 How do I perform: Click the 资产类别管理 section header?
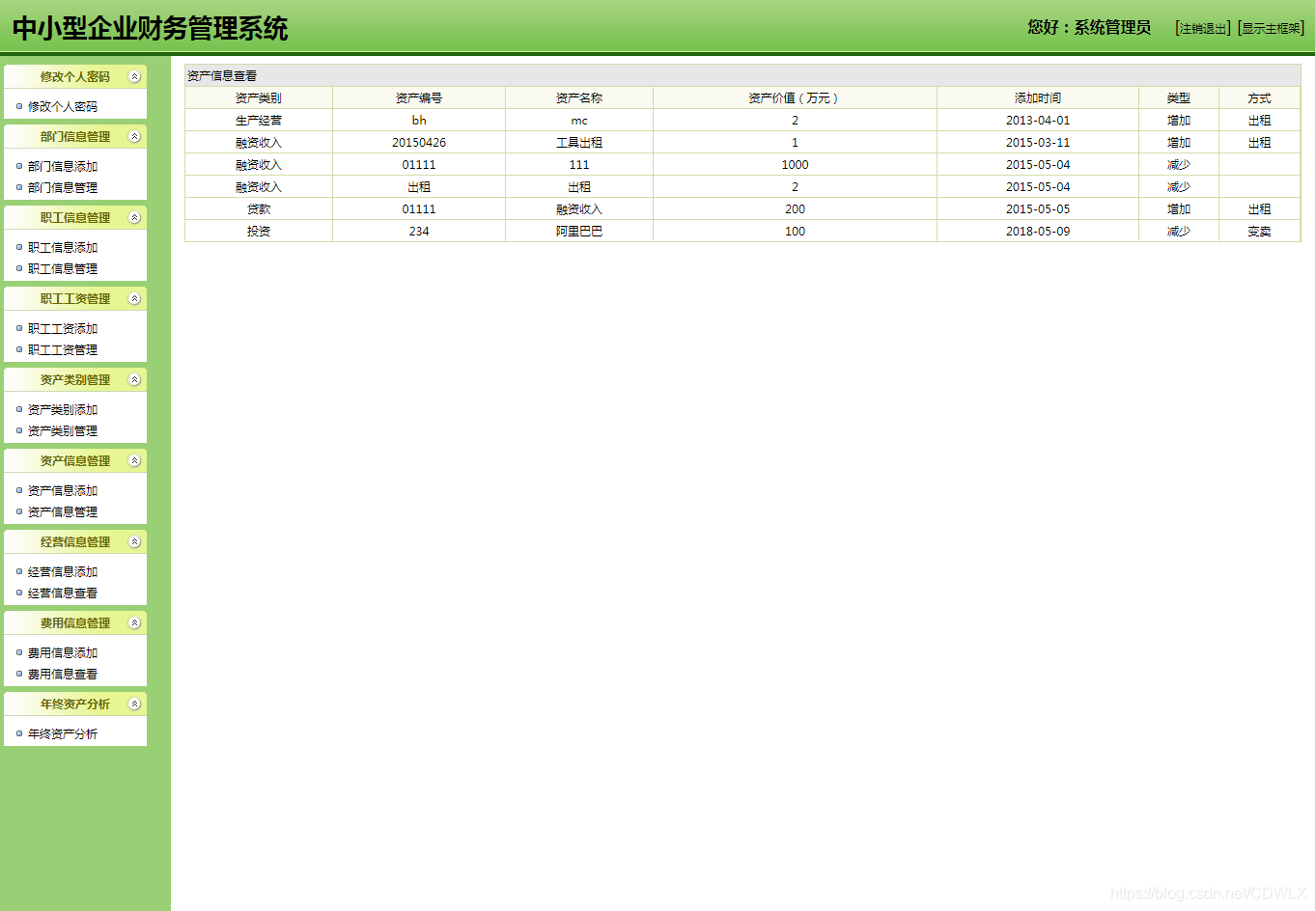pos(75,380)
